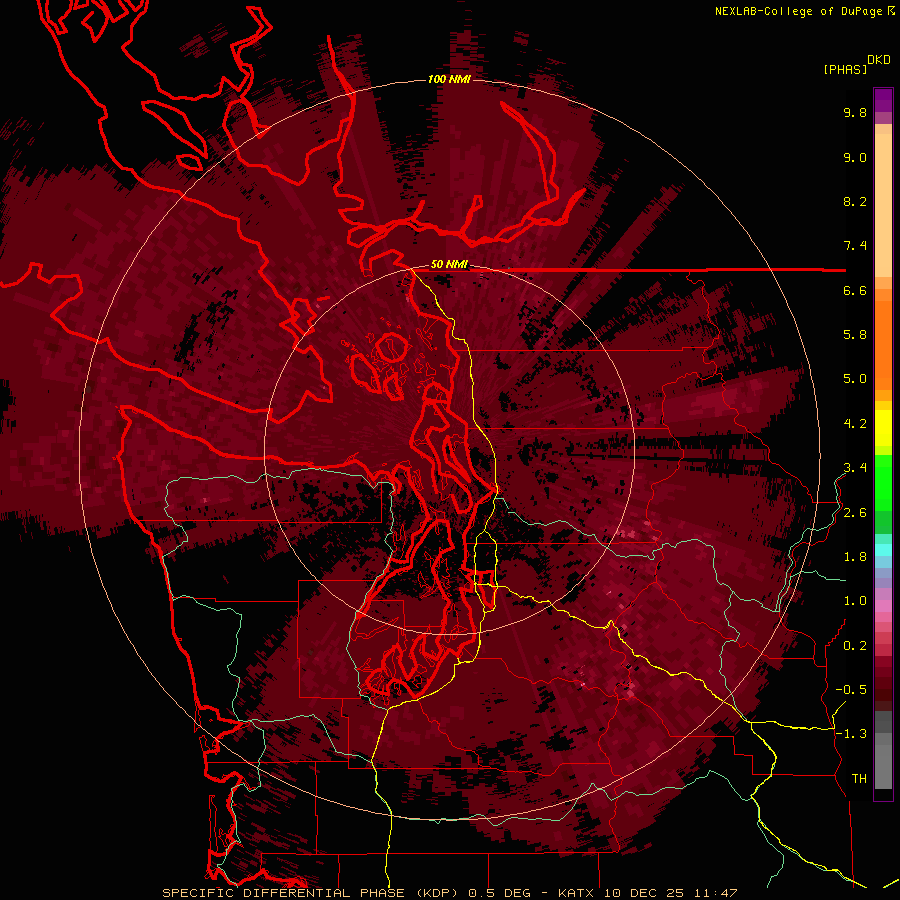This screenshot has height=900, width=900.
Task: Click the 1.0 legend value
Action: (x=855, y=601)
